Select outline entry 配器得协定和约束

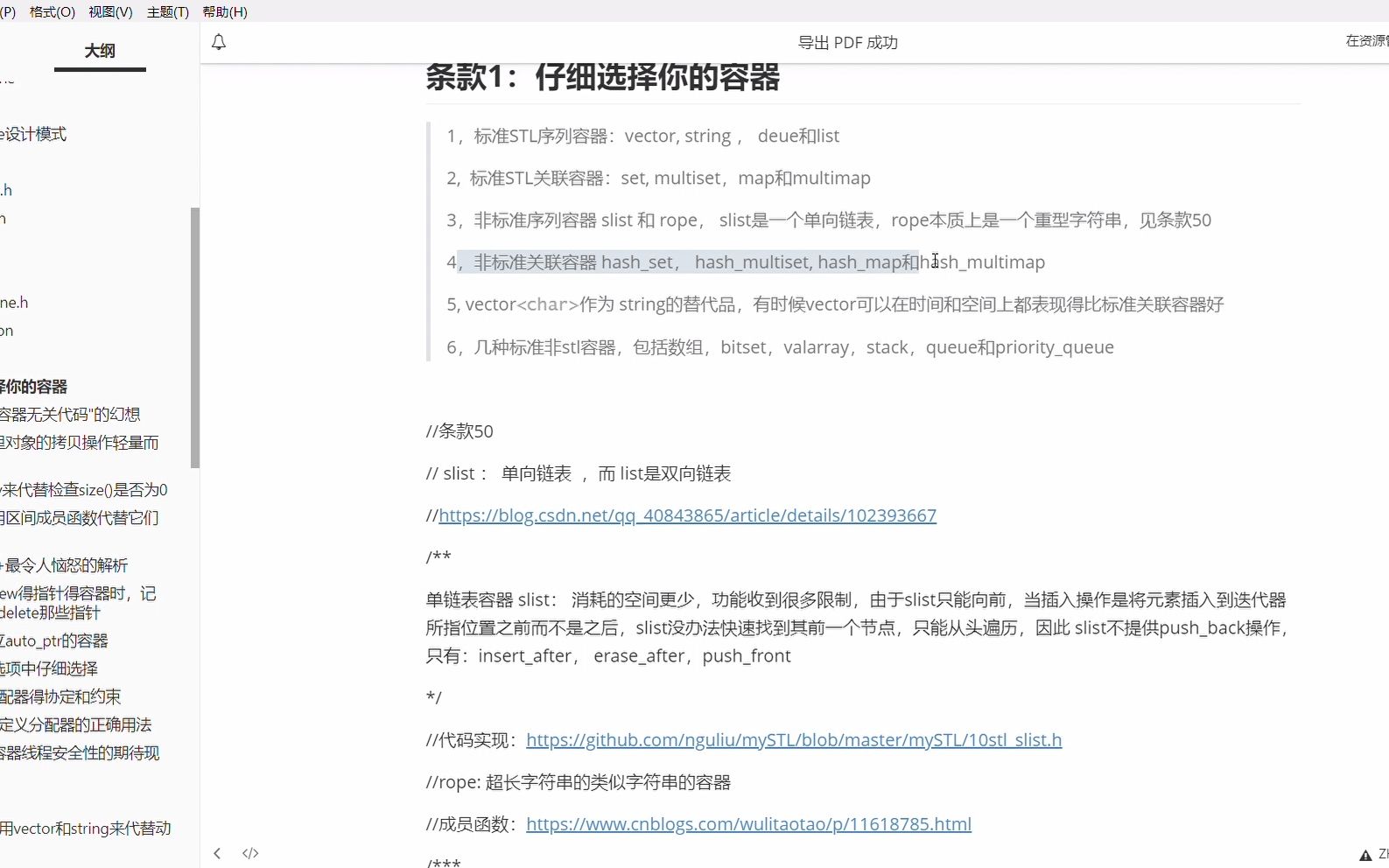(x=60, y=696)
